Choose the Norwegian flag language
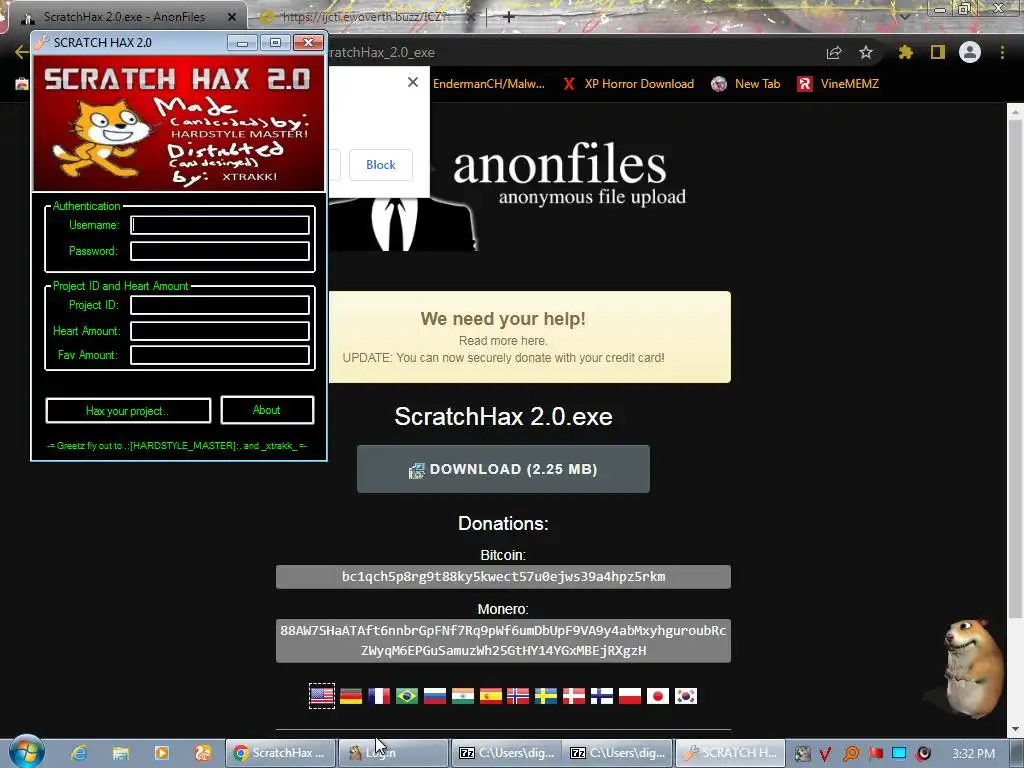This screenshot has width=1024, height=768. [x=518, y=696]
